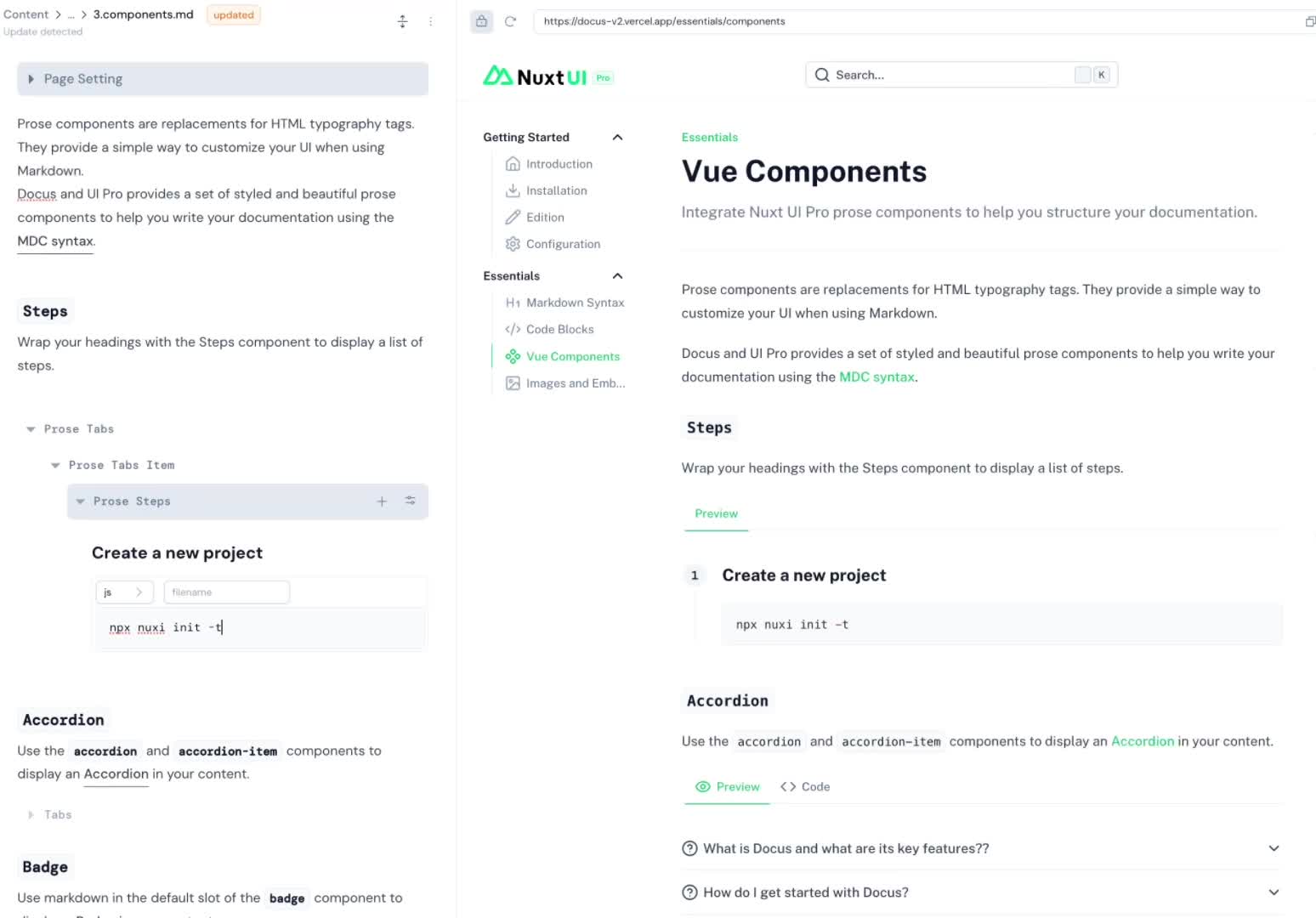Select the Preview tab under Accordion
The width and height of the screenshot is (1316, 918).
[727, 787]
